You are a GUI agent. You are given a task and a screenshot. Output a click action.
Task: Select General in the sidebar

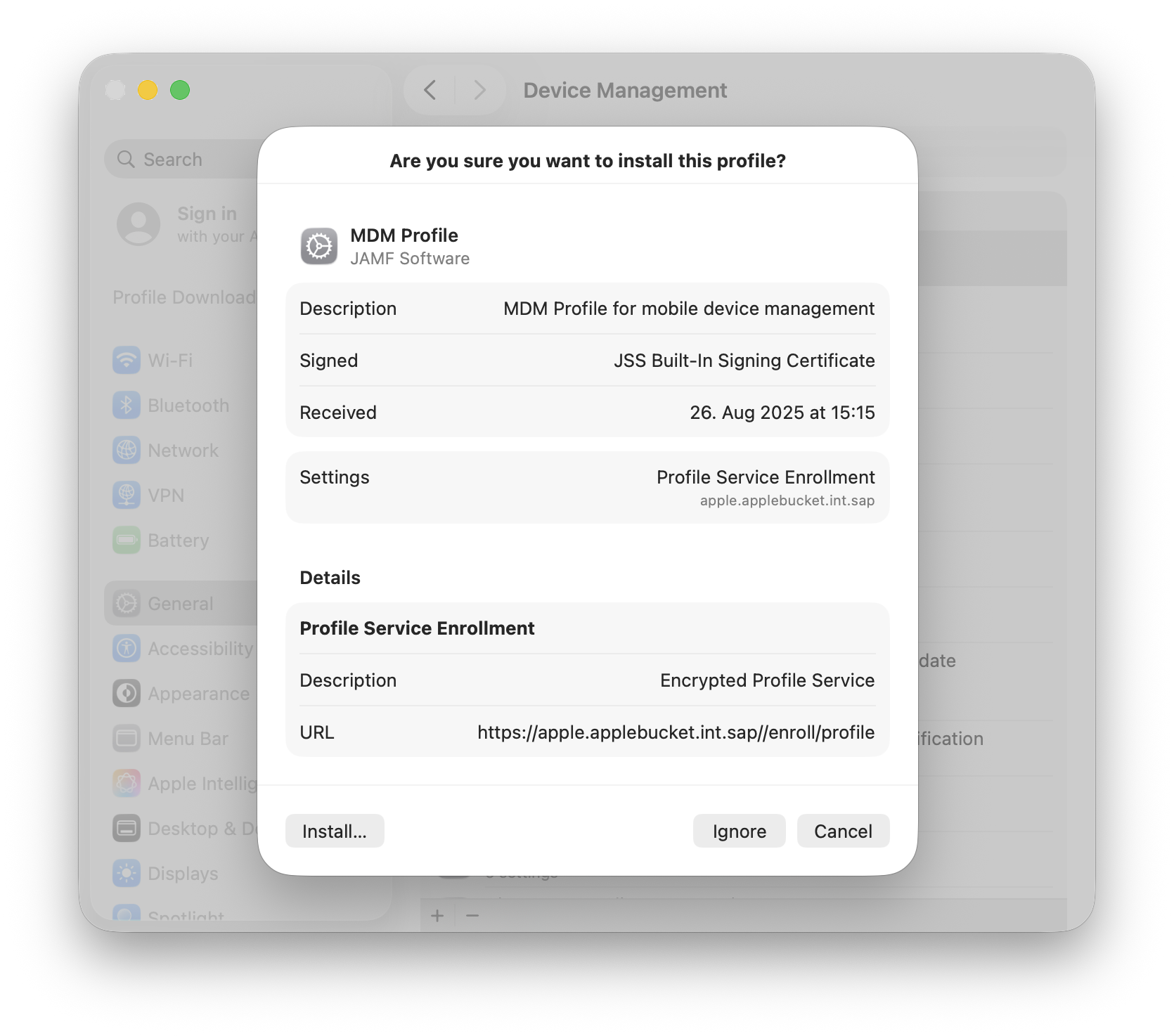click(180, 604)
